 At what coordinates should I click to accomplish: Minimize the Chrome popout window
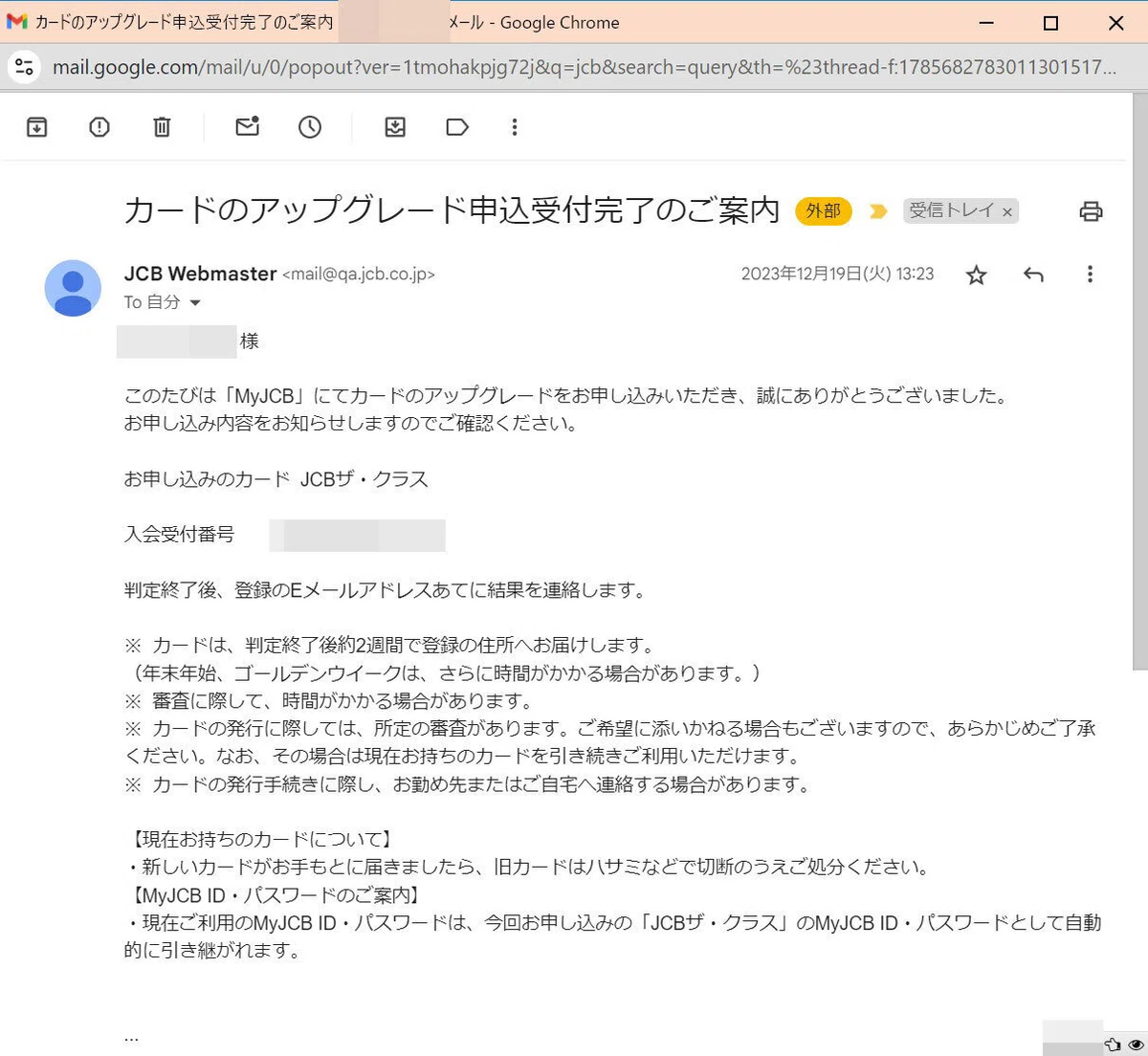(986, 23)
